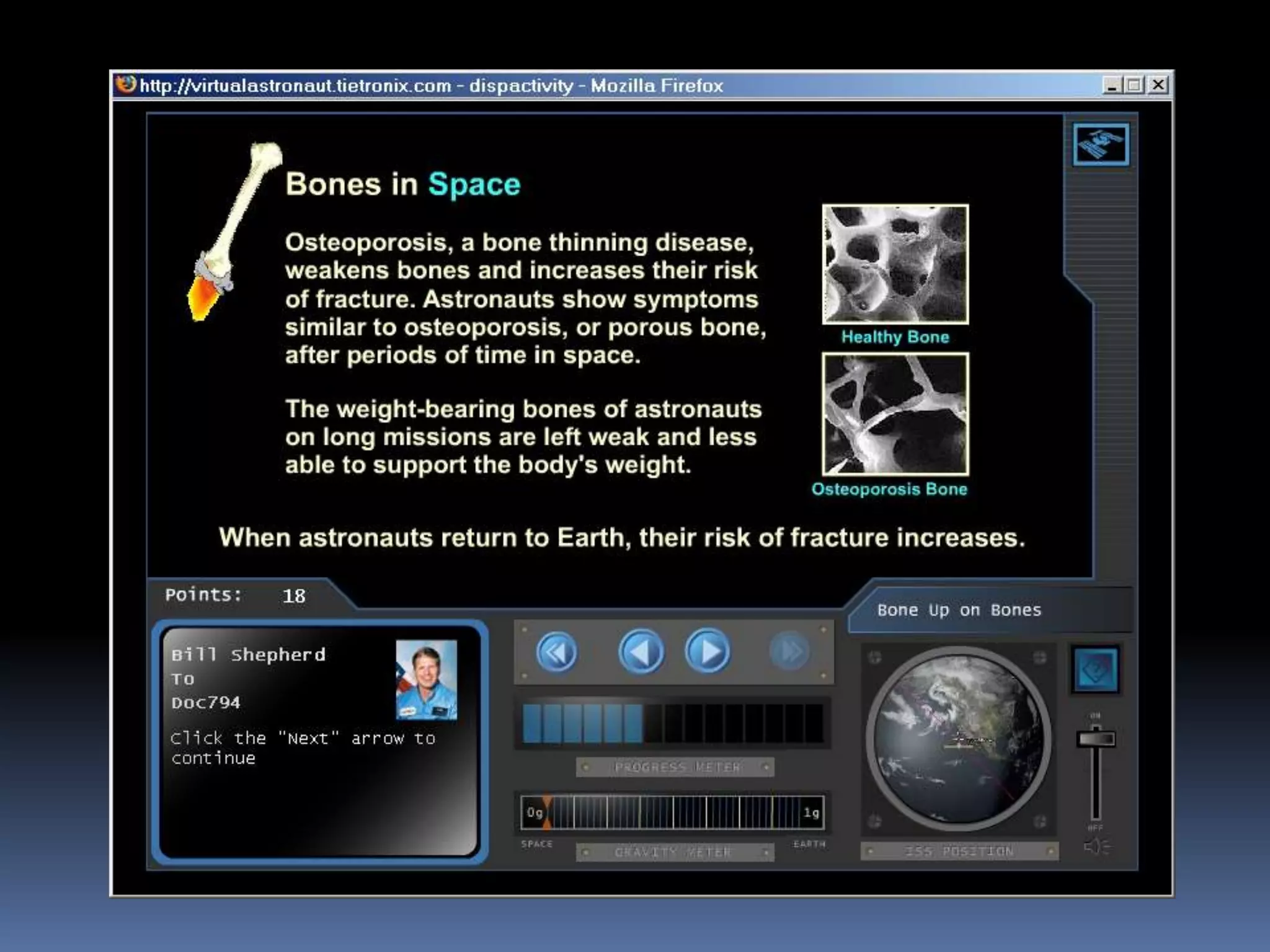Click the rocket bone illustration

[x=234, y=231]
